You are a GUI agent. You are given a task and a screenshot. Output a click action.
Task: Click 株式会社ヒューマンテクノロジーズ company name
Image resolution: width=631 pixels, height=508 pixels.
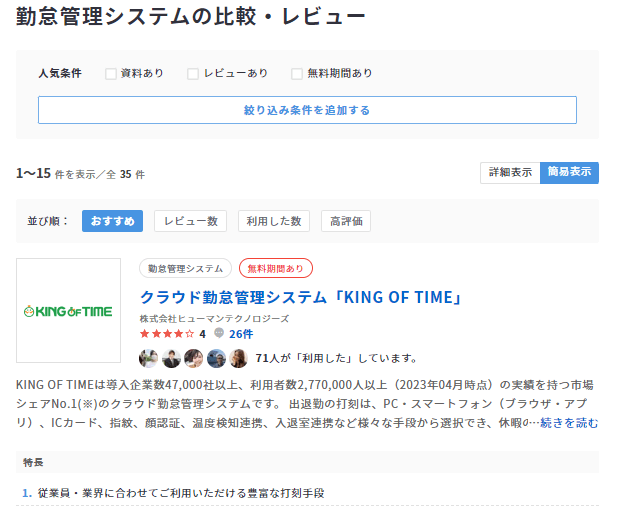[x=214, y=319]
